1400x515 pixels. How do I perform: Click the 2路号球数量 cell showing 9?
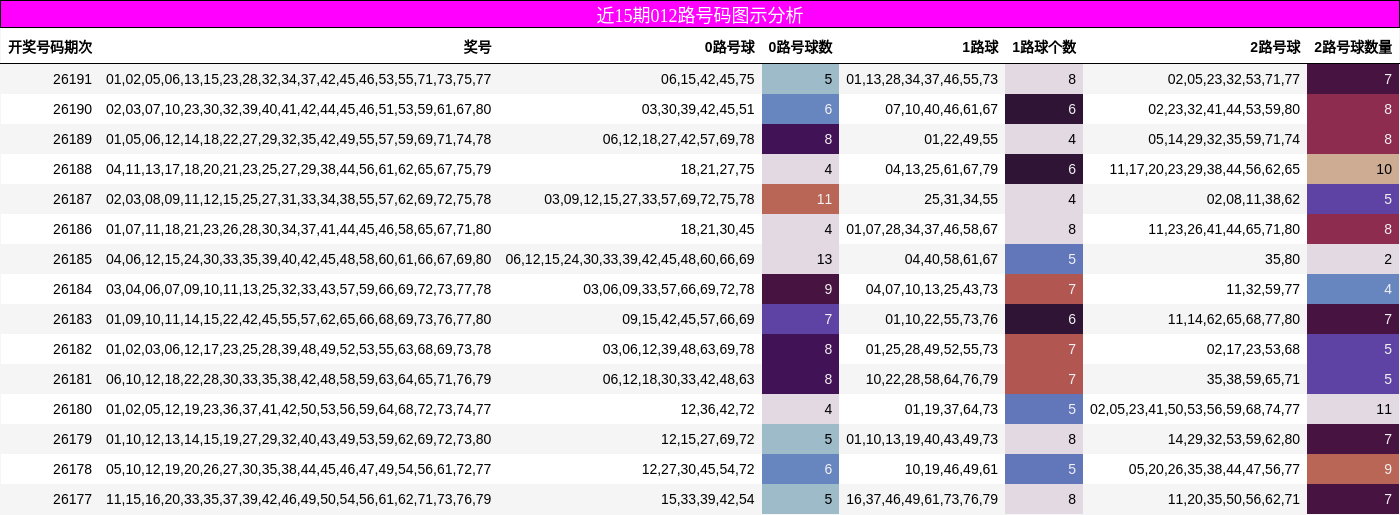tap(1353, 469)
